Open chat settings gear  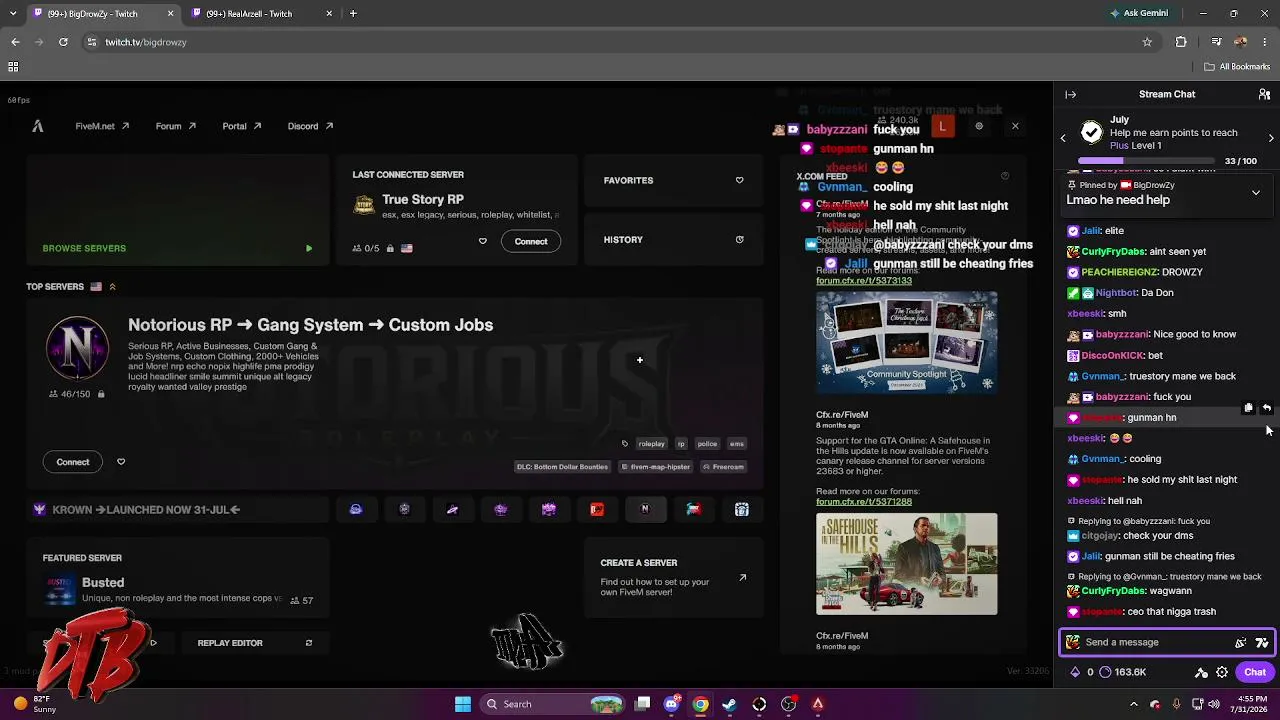point(1222,672)
